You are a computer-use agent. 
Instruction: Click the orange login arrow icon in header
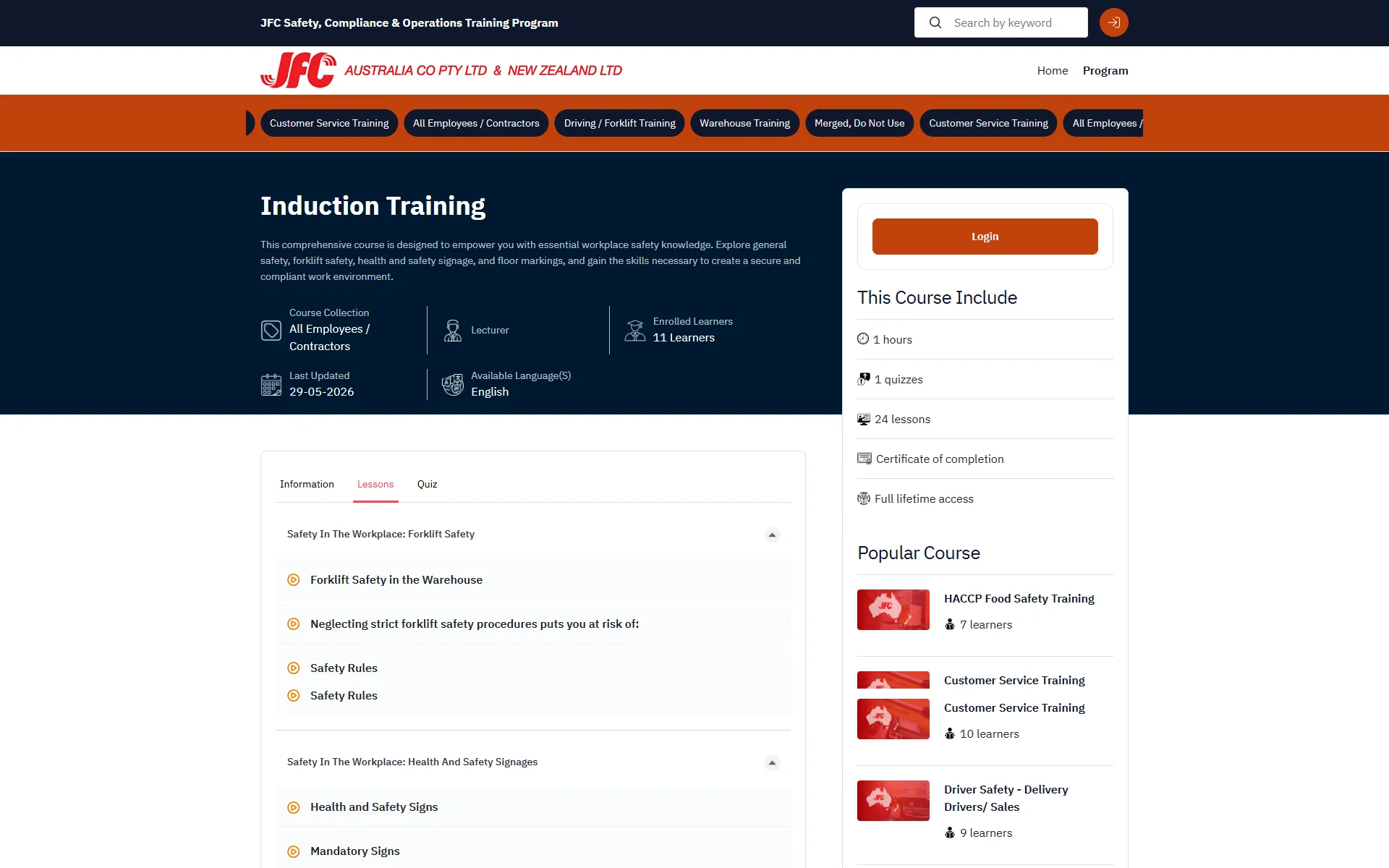(x=1113, y=22)
